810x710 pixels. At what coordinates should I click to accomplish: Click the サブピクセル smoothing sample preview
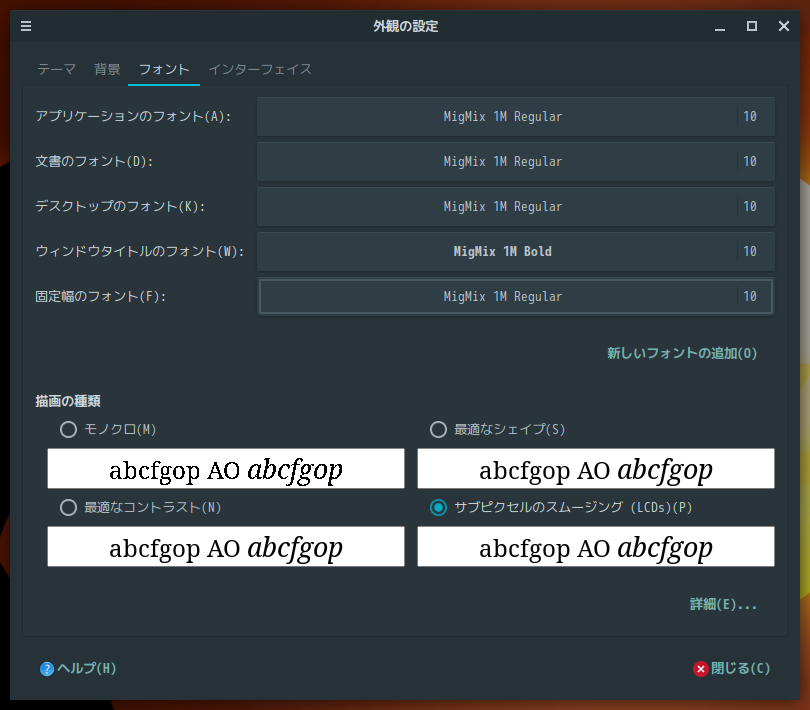click(x=596, y=547)
